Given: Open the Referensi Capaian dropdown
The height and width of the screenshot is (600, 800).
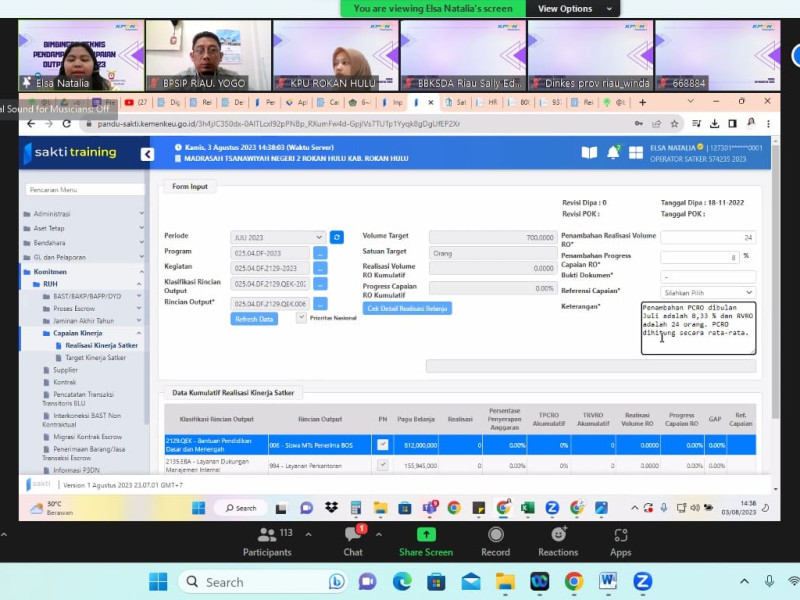Looking at the screenshot, I should [708, 292].
